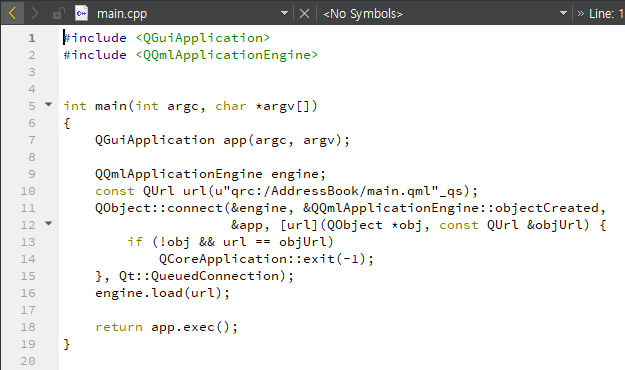Screen dimensions: 625x370
Task: Click QObject::connect on line 11
Action: pyautogui.click(x=159, y=208)
